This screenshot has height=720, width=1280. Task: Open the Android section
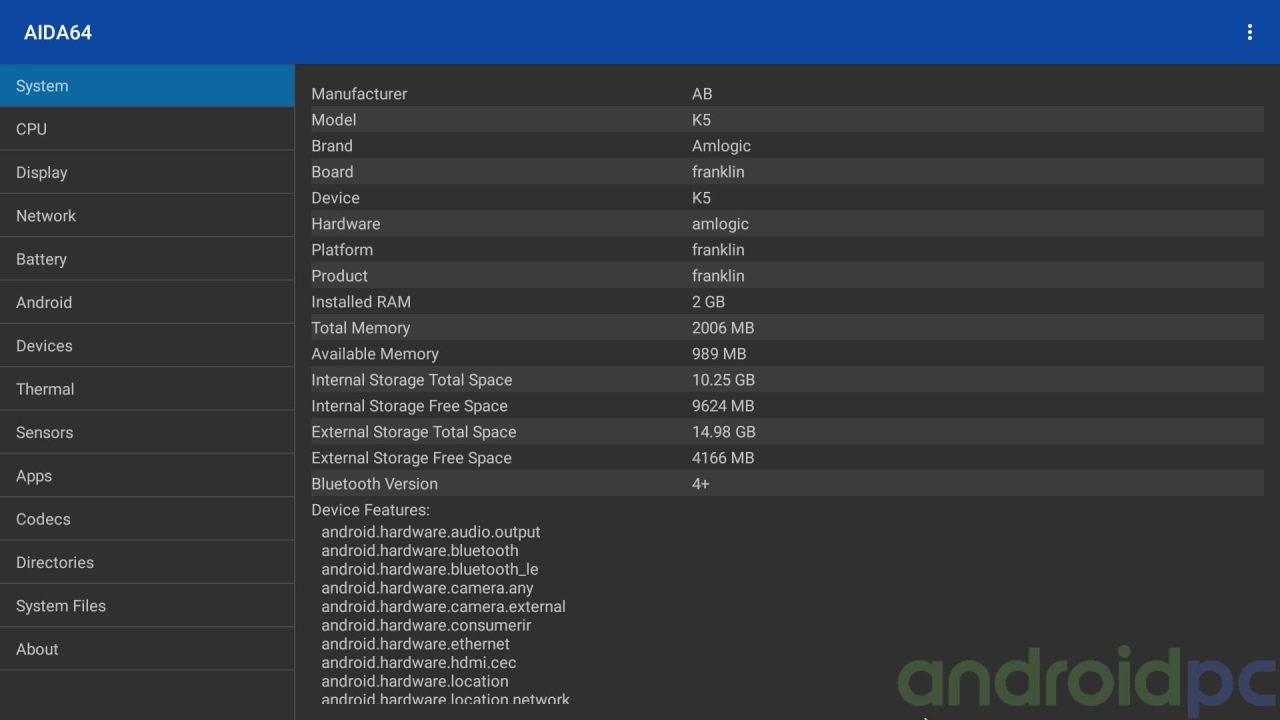(x=147, y=302)
